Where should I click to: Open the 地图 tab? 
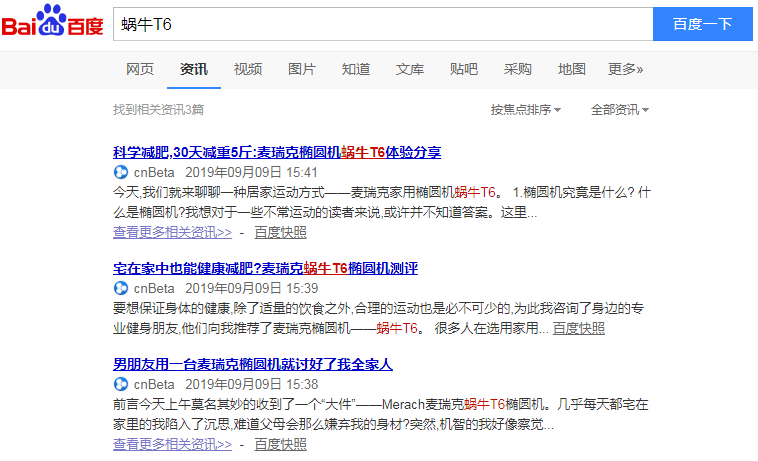572,69
